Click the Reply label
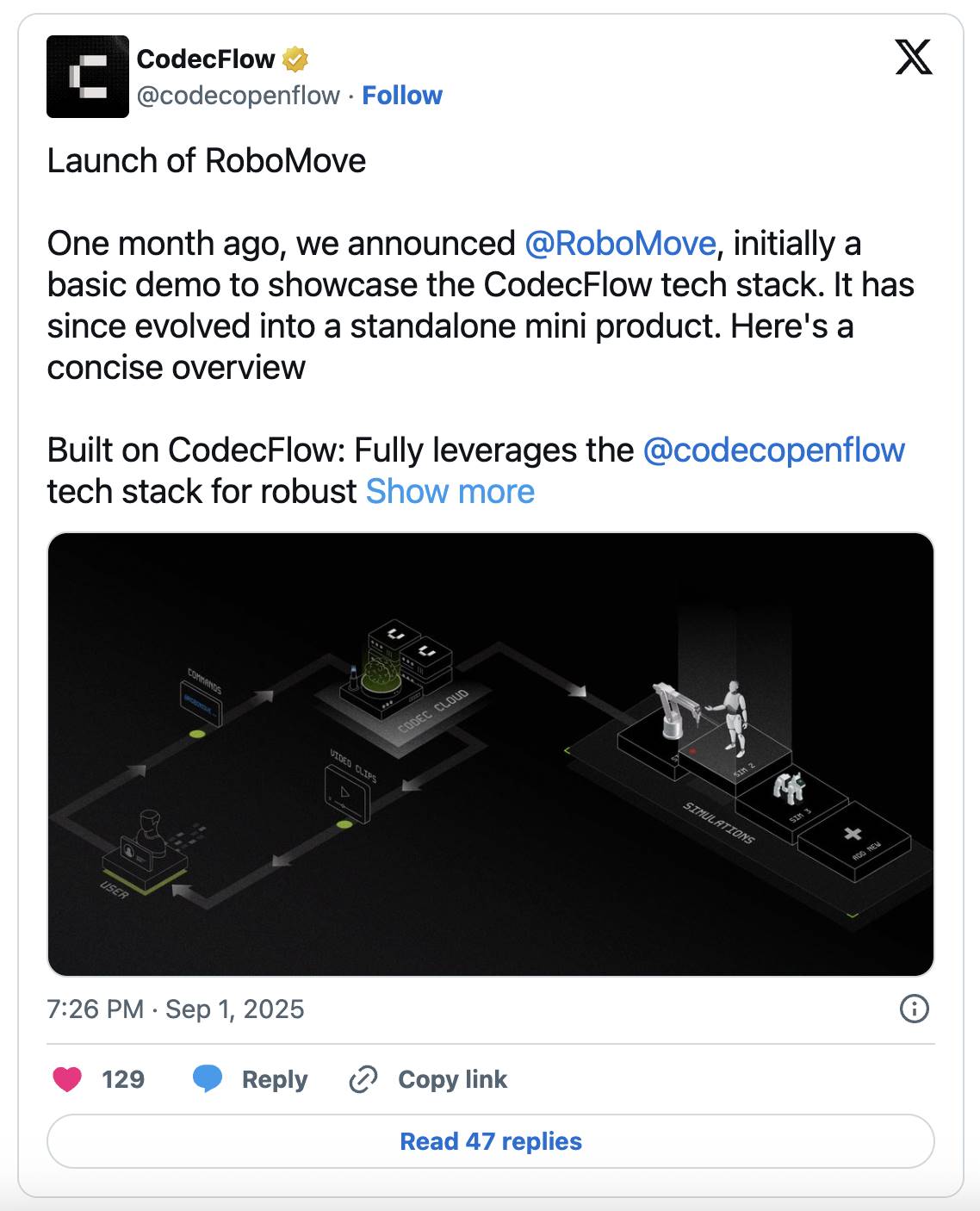This screenshot has width=980, height=1211. 275,1079
